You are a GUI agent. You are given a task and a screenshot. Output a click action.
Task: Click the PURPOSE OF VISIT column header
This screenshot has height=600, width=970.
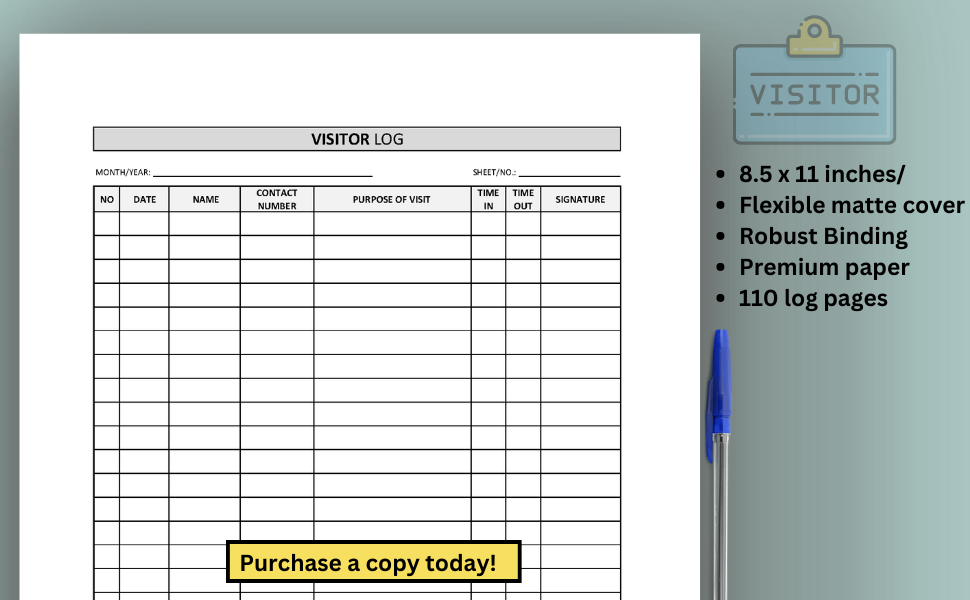coord(393,199)
